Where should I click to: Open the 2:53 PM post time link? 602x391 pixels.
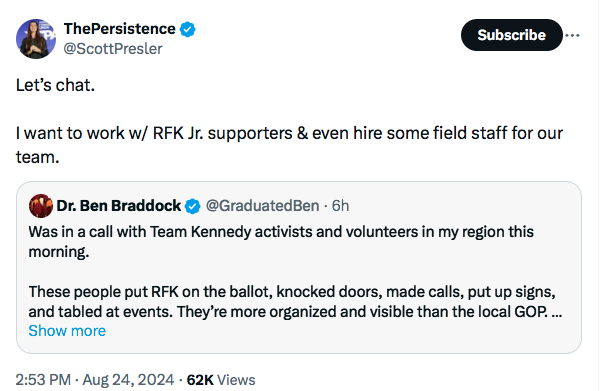click(43, 380)
